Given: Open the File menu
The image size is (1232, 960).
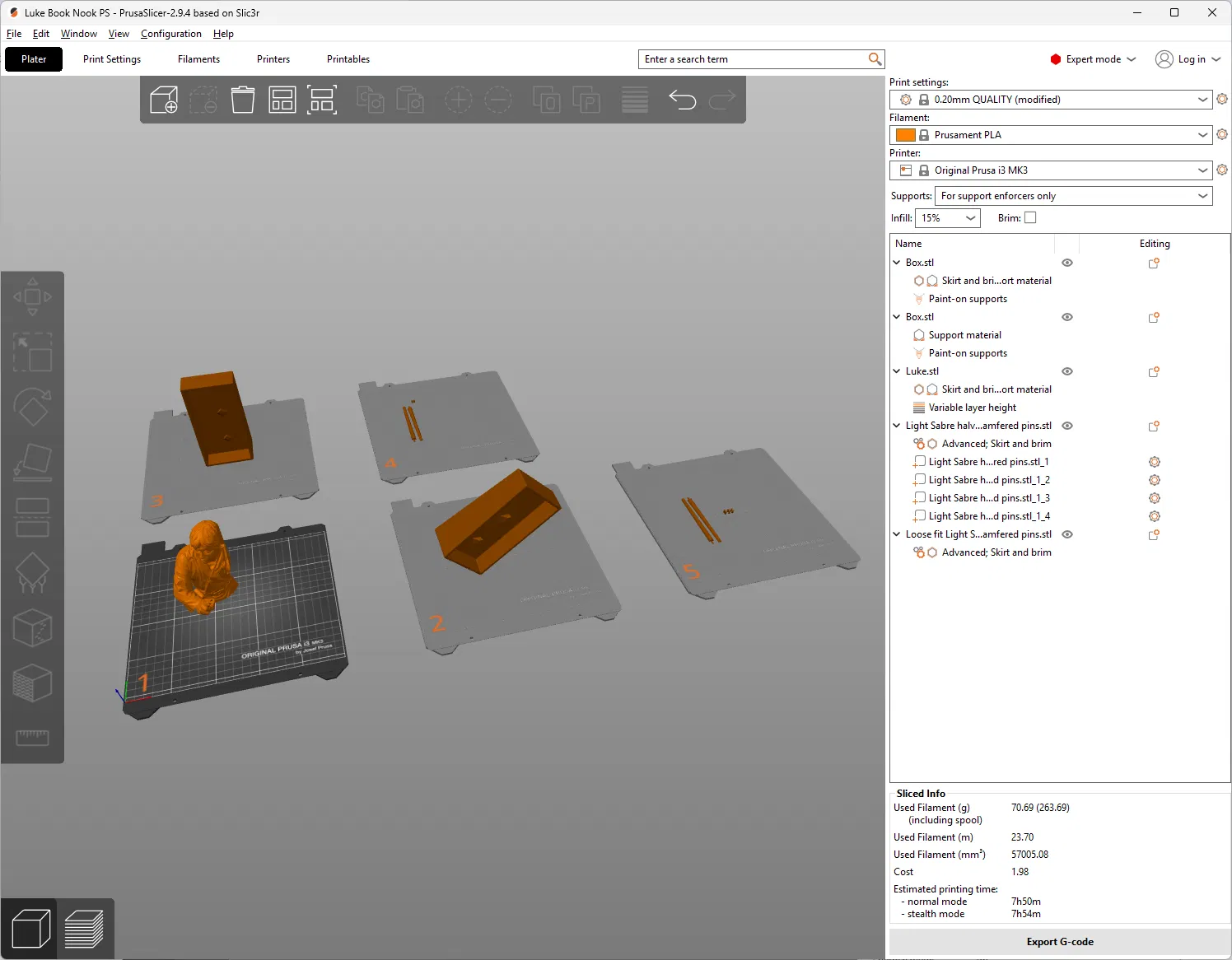Looking at the screenshot, I should point(14,34).
